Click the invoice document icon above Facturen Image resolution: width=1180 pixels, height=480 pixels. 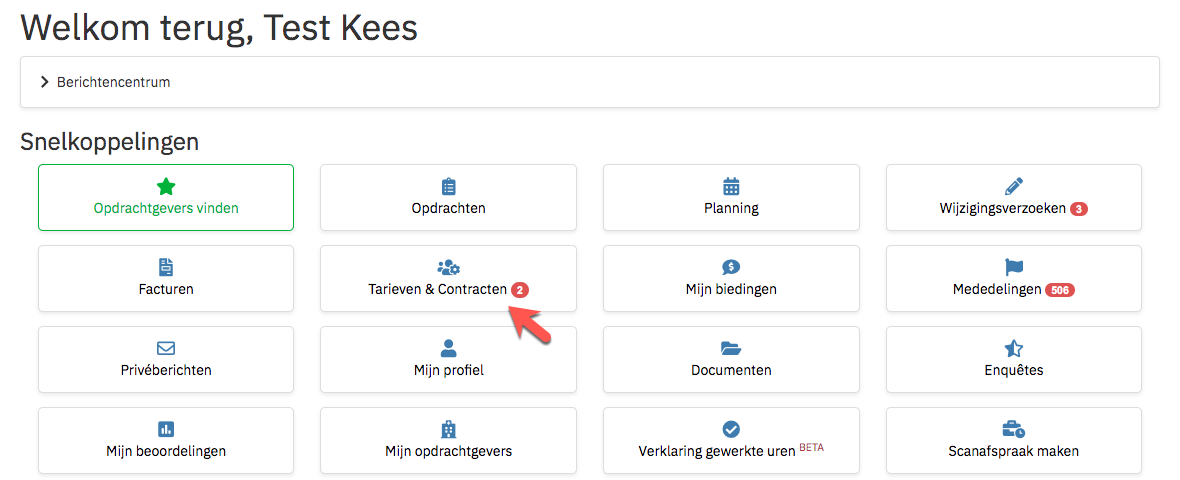tap(166, 267)
